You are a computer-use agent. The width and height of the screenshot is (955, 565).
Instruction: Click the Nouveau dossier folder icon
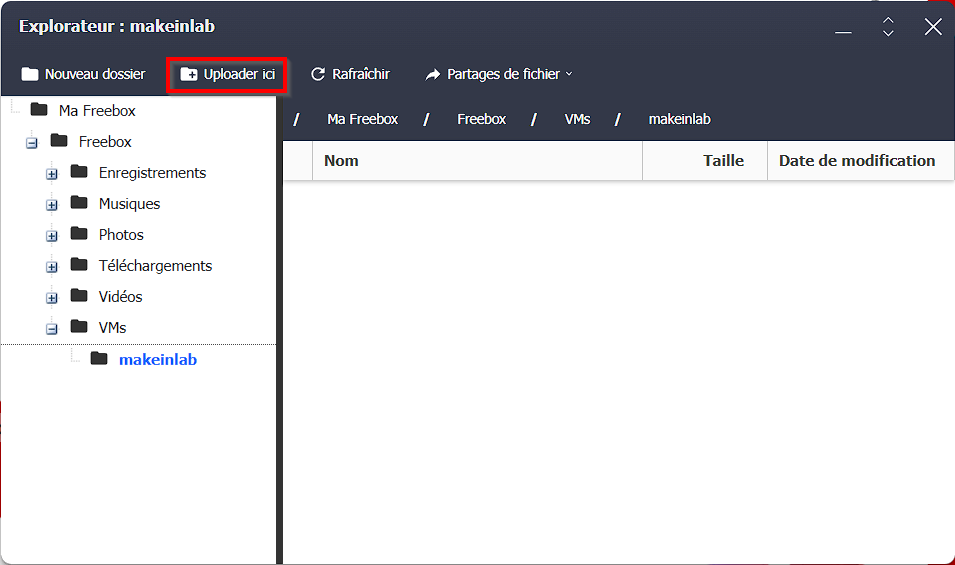coord(30,74)
